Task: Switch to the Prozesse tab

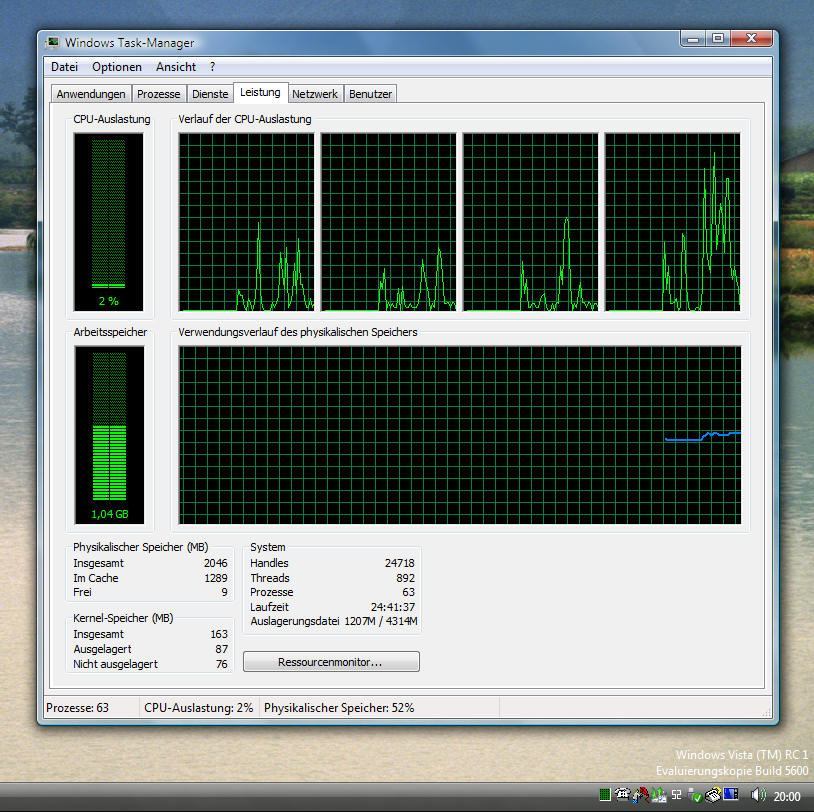Action: coord(158,94)
